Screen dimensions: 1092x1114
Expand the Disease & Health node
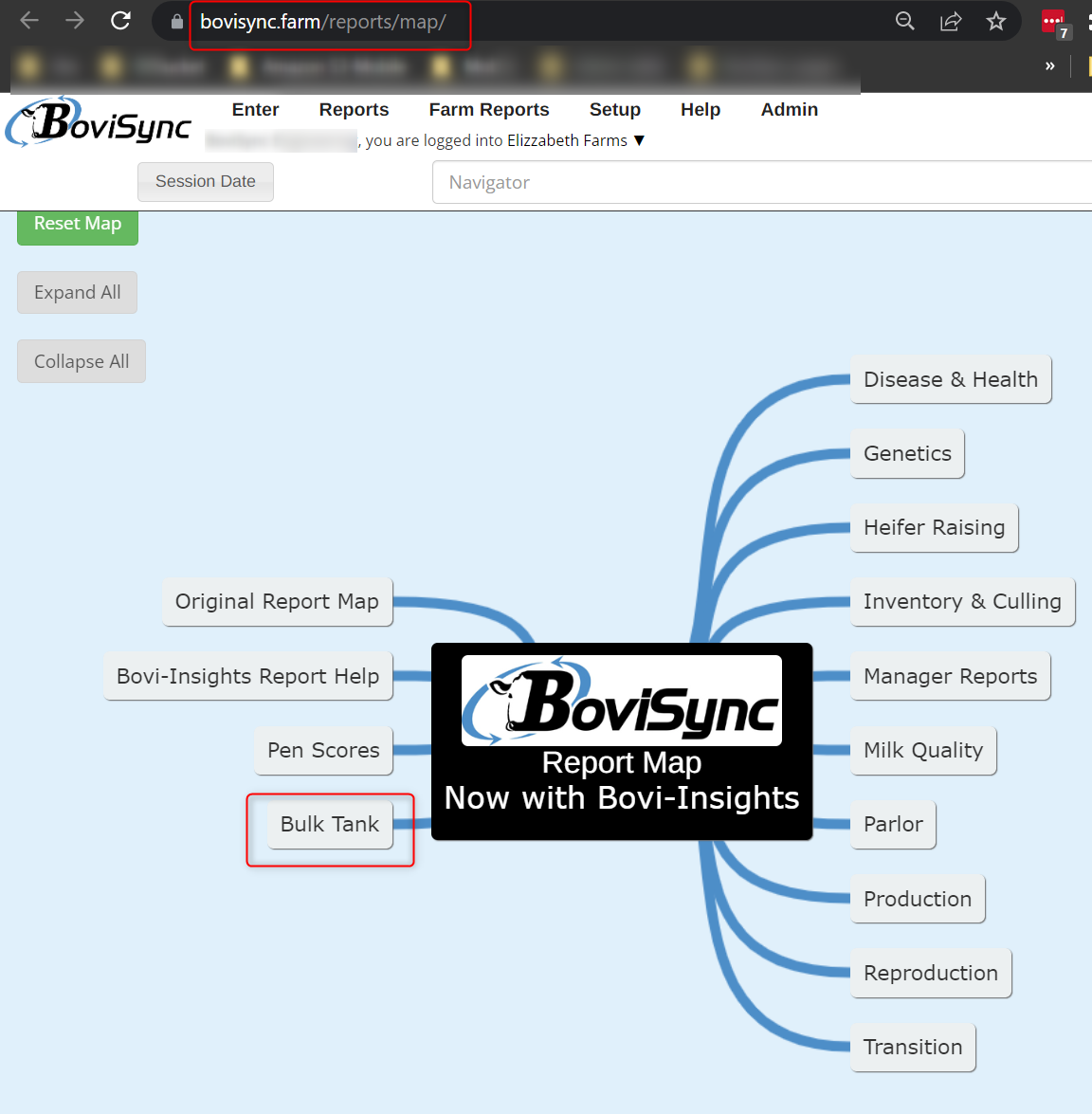pos(951,379)
